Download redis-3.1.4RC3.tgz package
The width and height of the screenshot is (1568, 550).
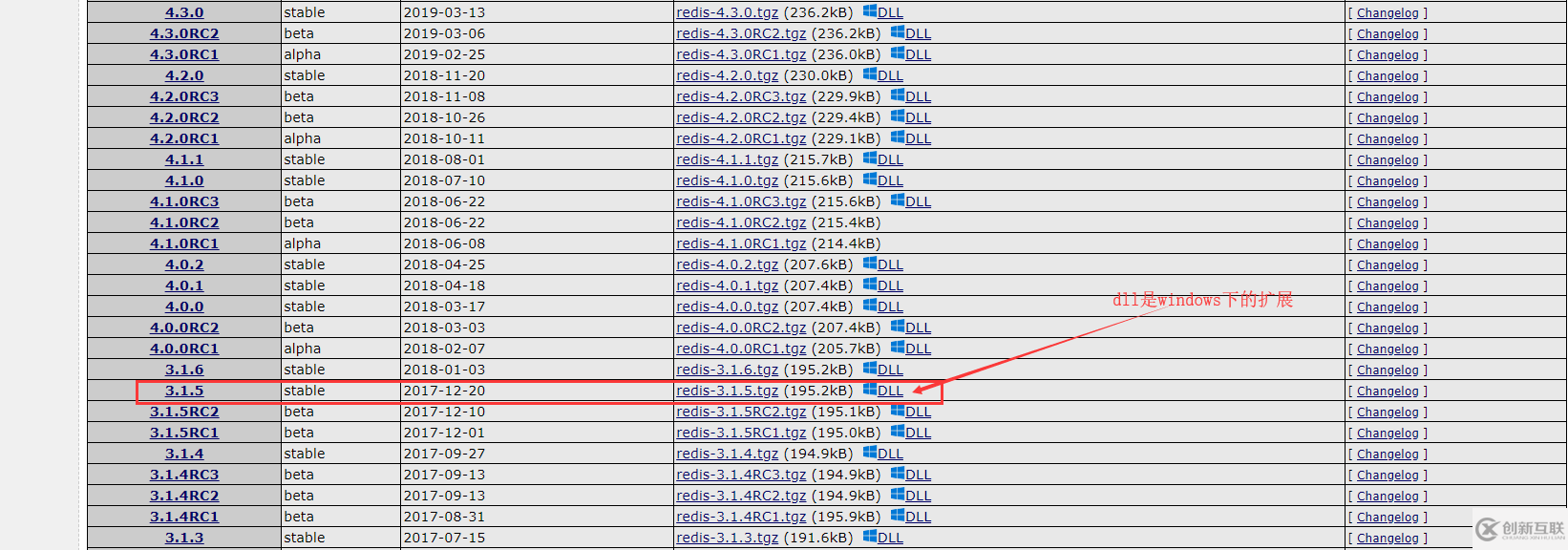[x=741, y=475]
